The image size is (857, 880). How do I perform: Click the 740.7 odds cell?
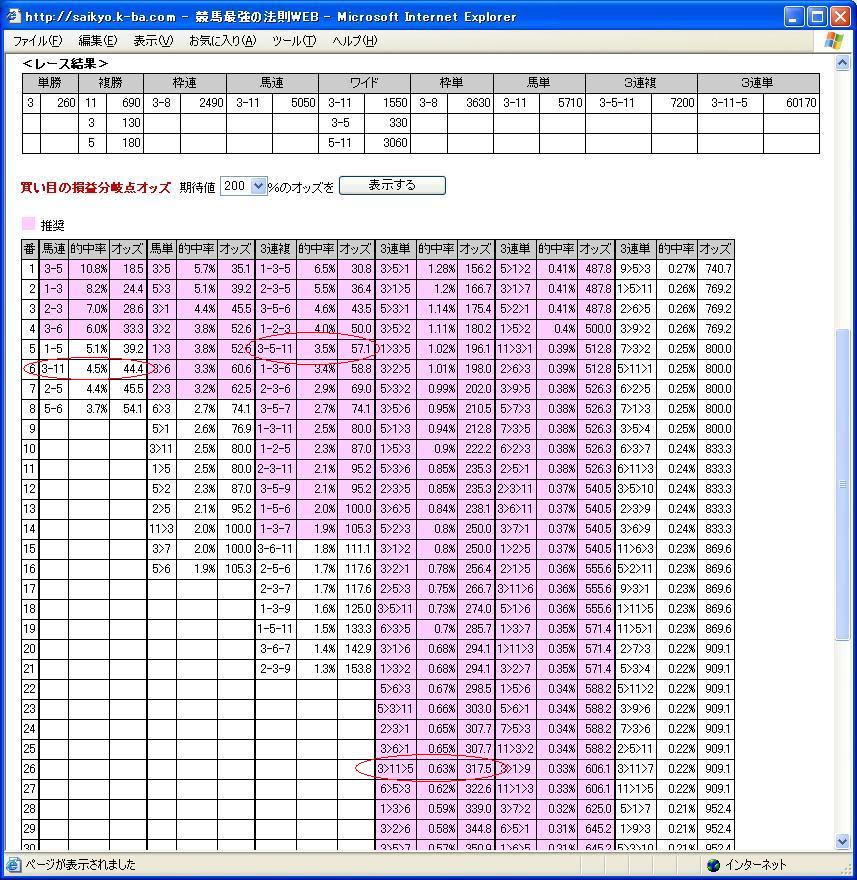click(x=716, y=269)
